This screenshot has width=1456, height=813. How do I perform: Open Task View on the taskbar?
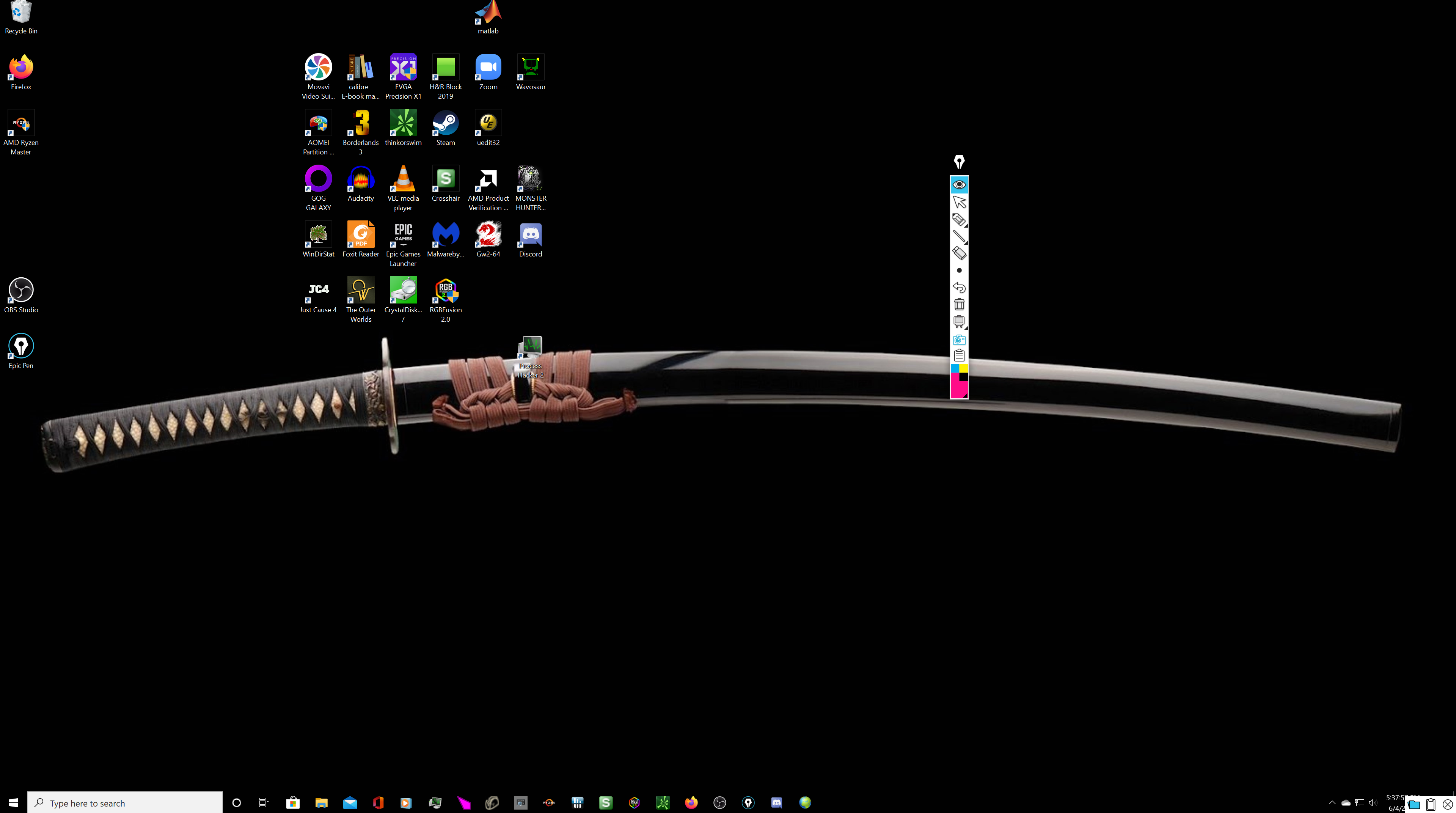[264, 803]
